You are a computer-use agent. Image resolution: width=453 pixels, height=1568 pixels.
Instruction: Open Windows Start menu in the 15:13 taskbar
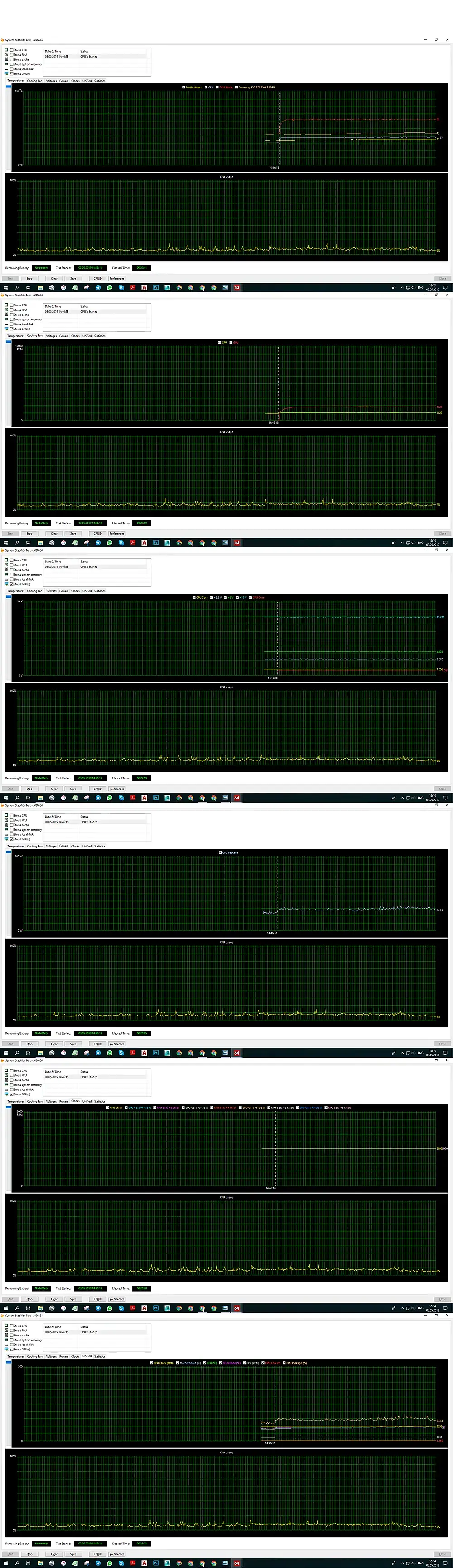[5, 287]
